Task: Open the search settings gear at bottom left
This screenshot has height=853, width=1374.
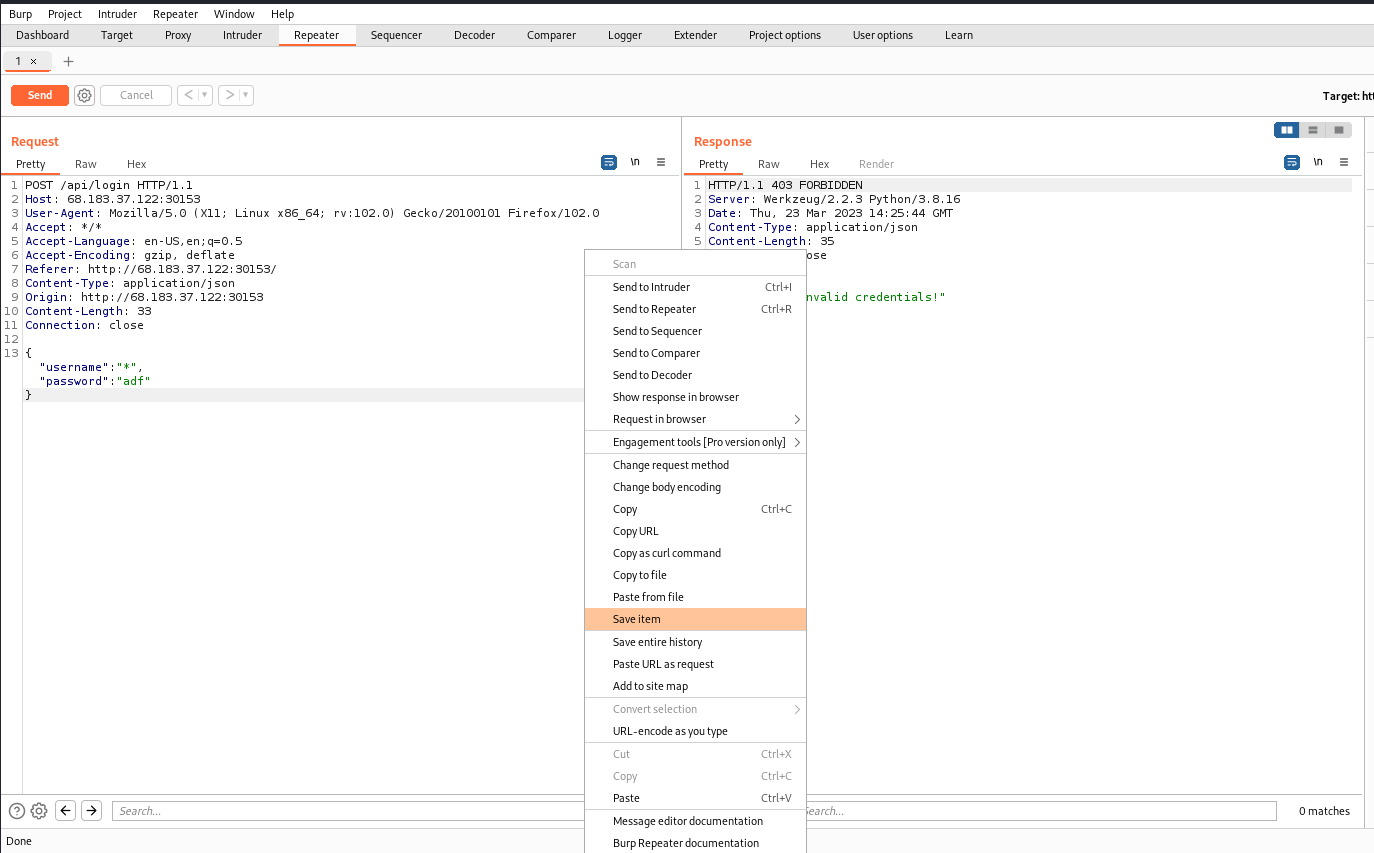Action: click(38, 810)
